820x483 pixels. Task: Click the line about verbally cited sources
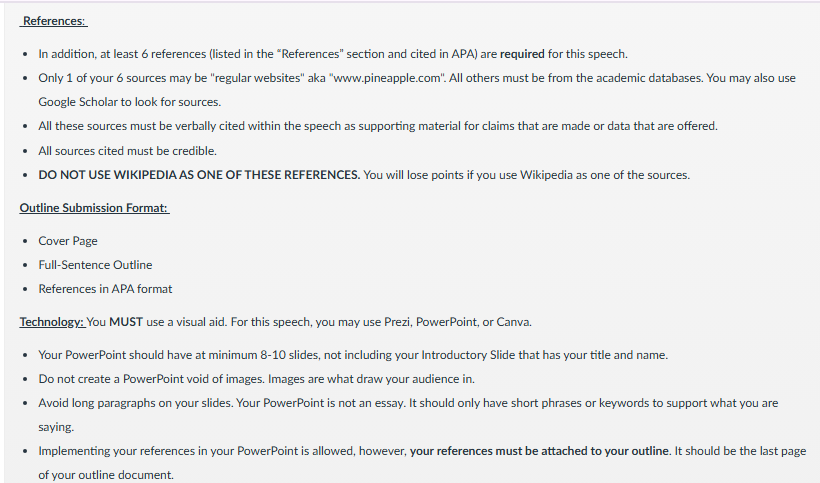(x=378, y=126)
